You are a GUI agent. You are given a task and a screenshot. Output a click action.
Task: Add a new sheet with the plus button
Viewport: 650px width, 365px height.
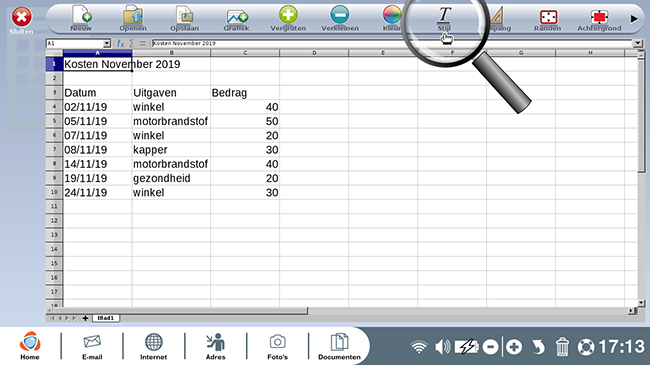point(85,318)
